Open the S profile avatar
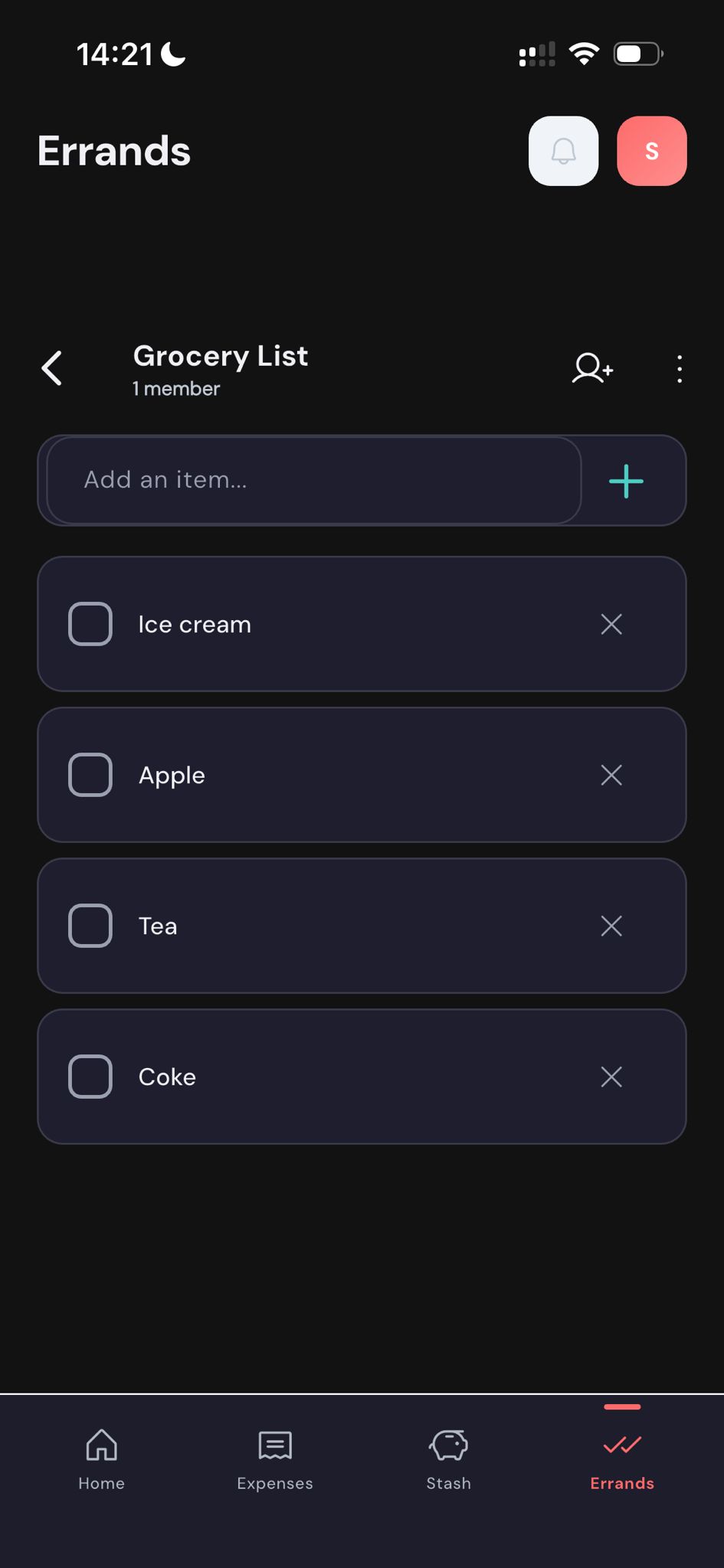The image size is (724, 1568). pos(651,151)
